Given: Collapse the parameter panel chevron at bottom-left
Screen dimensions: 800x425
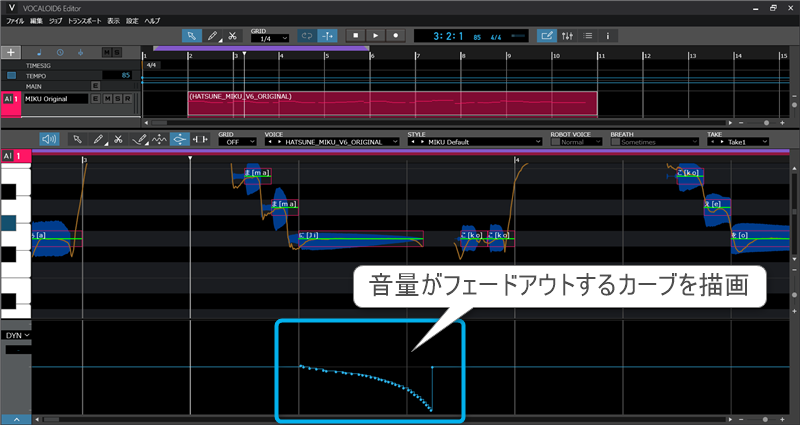Looking at the screenshot, I should [16, 419].
